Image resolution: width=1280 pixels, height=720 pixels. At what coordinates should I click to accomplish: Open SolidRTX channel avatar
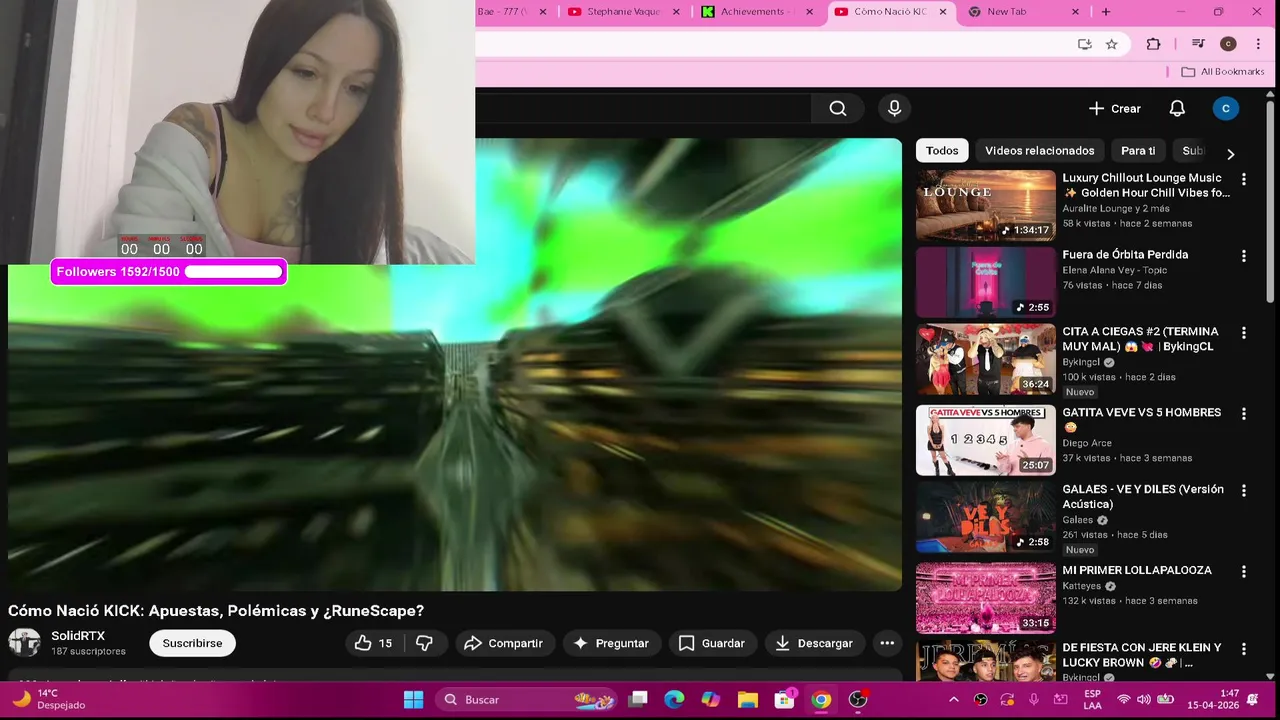[24, 642]
